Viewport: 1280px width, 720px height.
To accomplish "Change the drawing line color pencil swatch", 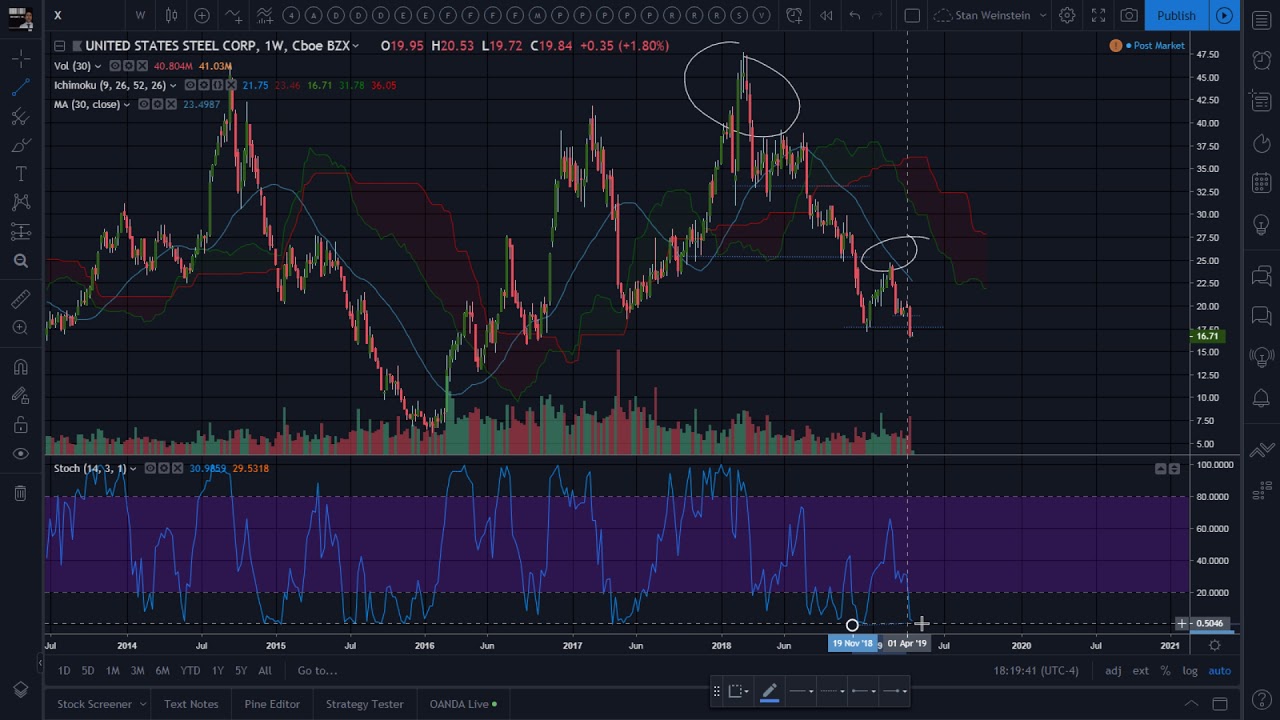I will coord(769,691).
